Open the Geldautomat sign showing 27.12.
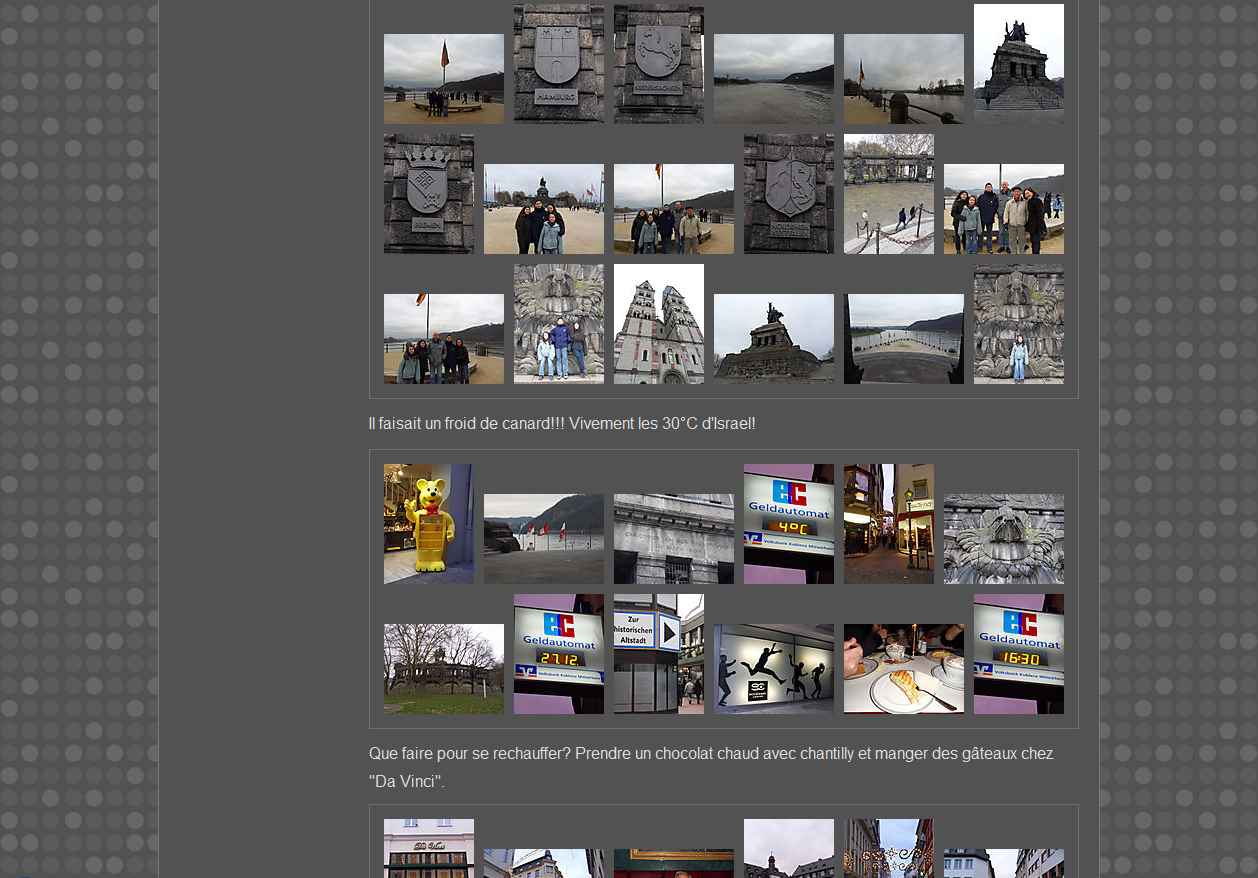The image size is (1258, 878). click(x=558, y=654)
